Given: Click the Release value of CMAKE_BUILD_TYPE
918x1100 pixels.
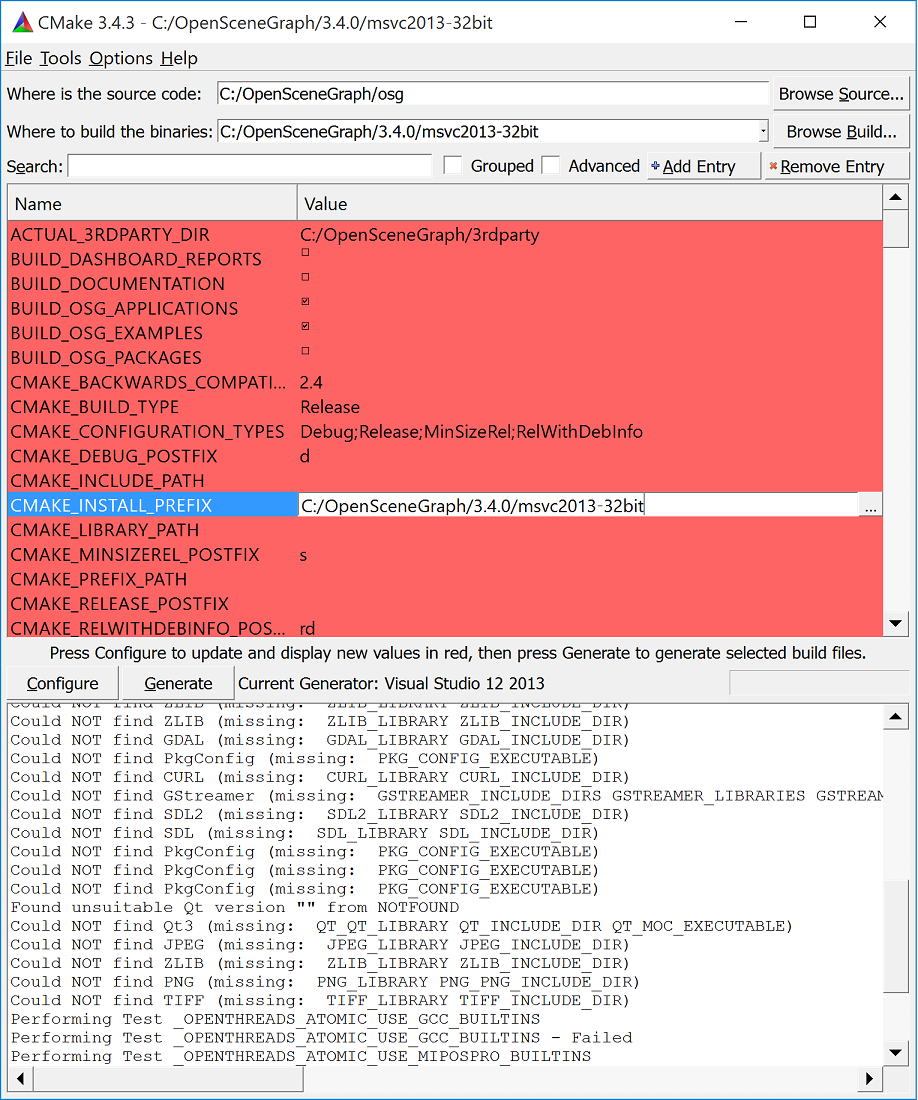Looking at the screenshot, I should [x=330, y=407].
